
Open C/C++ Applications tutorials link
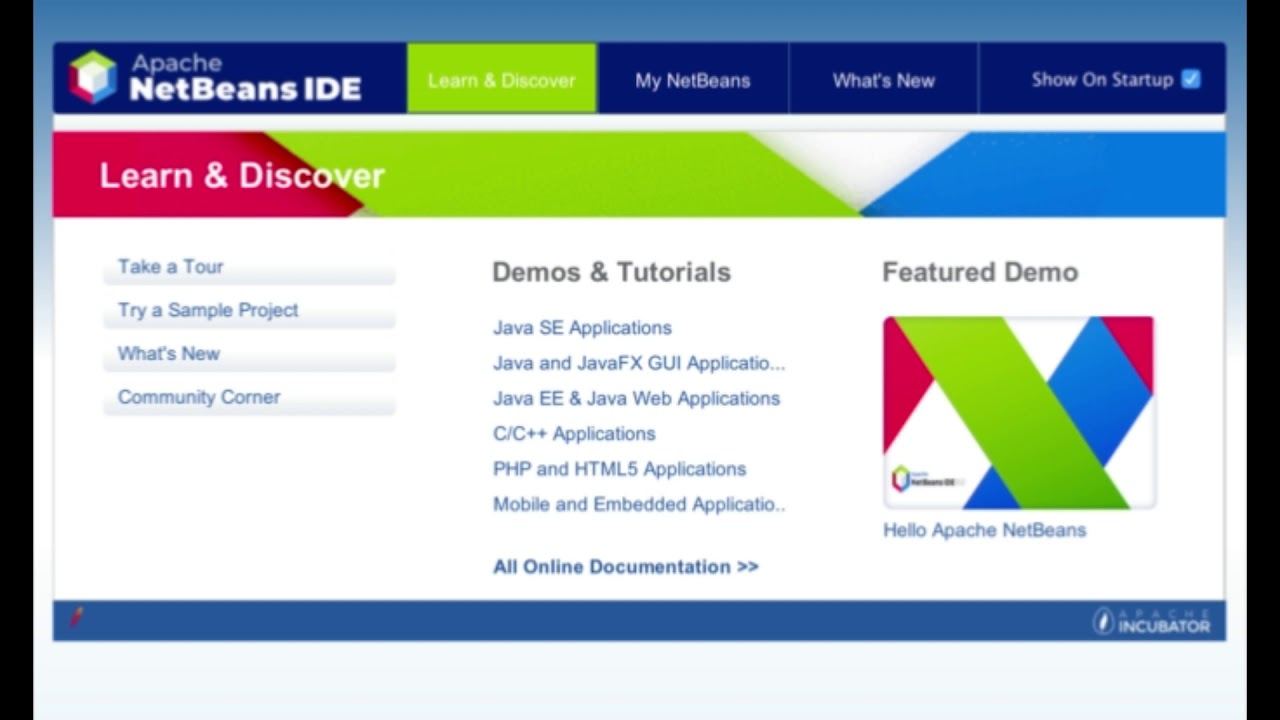click(574, 433)
